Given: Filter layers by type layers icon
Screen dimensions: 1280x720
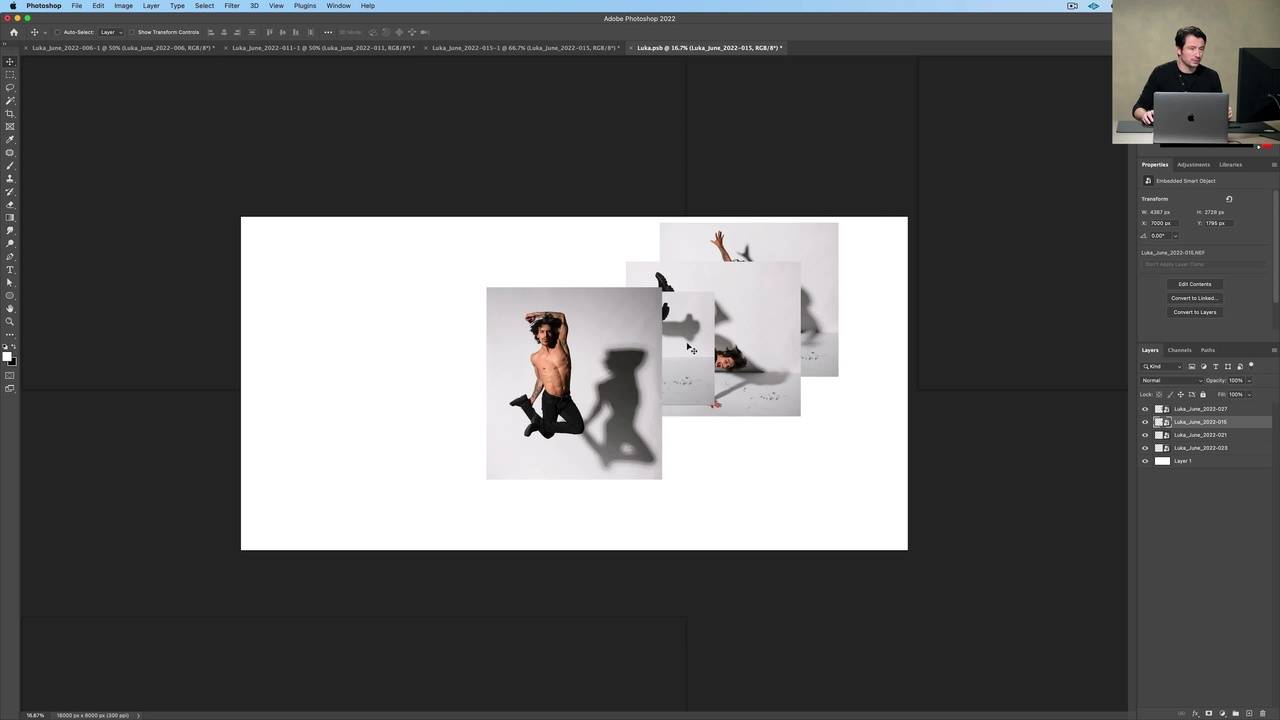Looking at the screenshot, I should (1216, 367).
